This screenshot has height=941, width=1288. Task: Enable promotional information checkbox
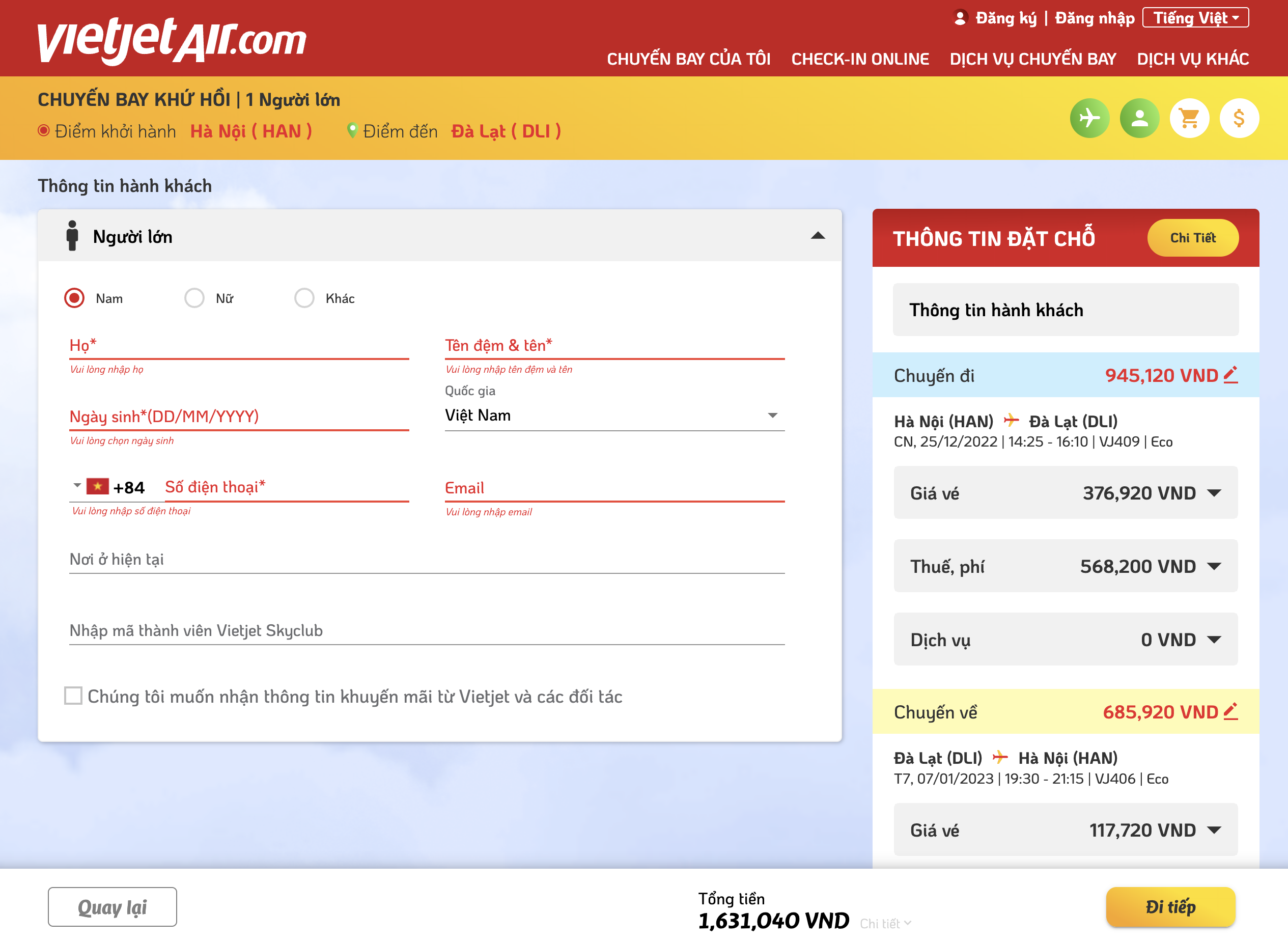[73, 696]
